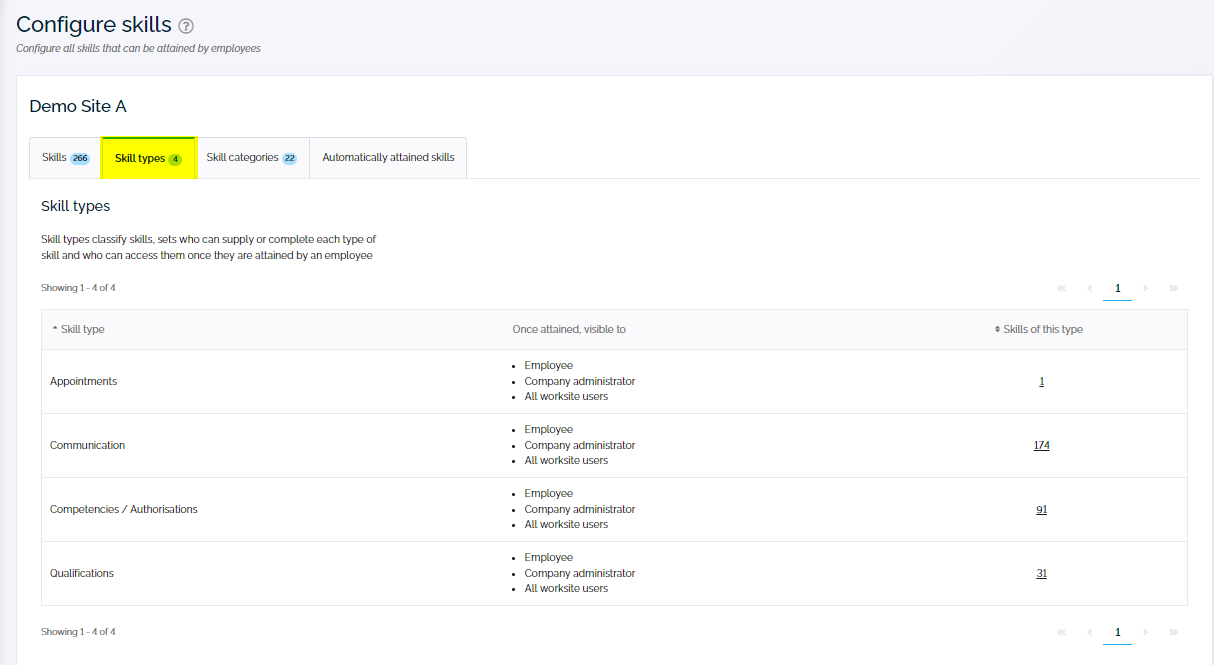Jump to last page using bottom pagination
This screenshot has width=1214, height=665.
[1173, 632]
